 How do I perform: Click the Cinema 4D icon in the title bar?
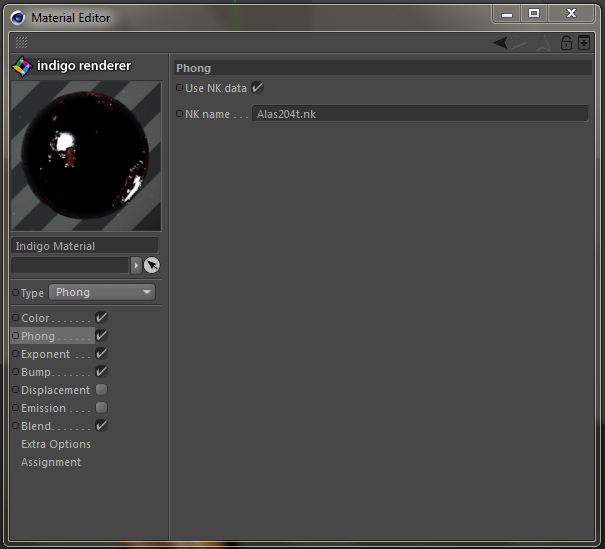tap(17, 17)
